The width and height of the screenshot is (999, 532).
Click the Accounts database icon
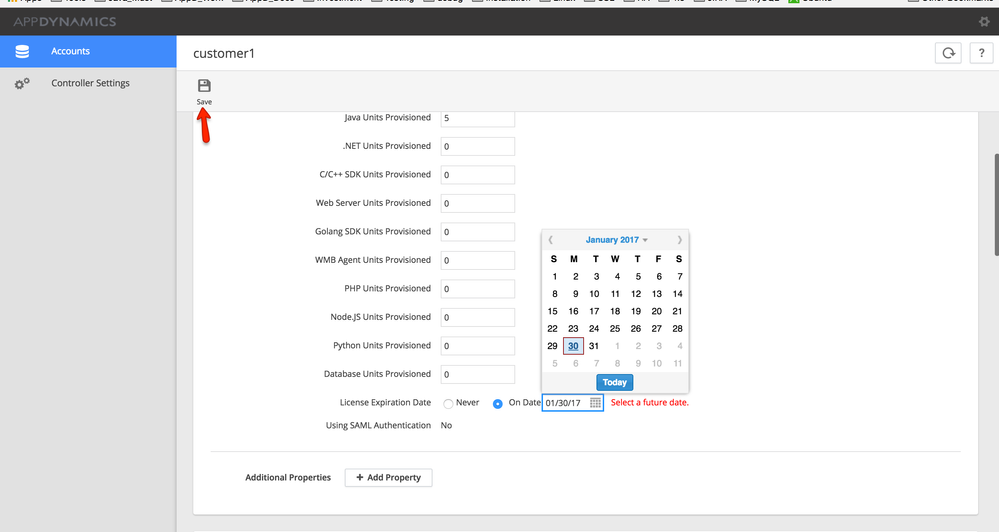(22, 51)
